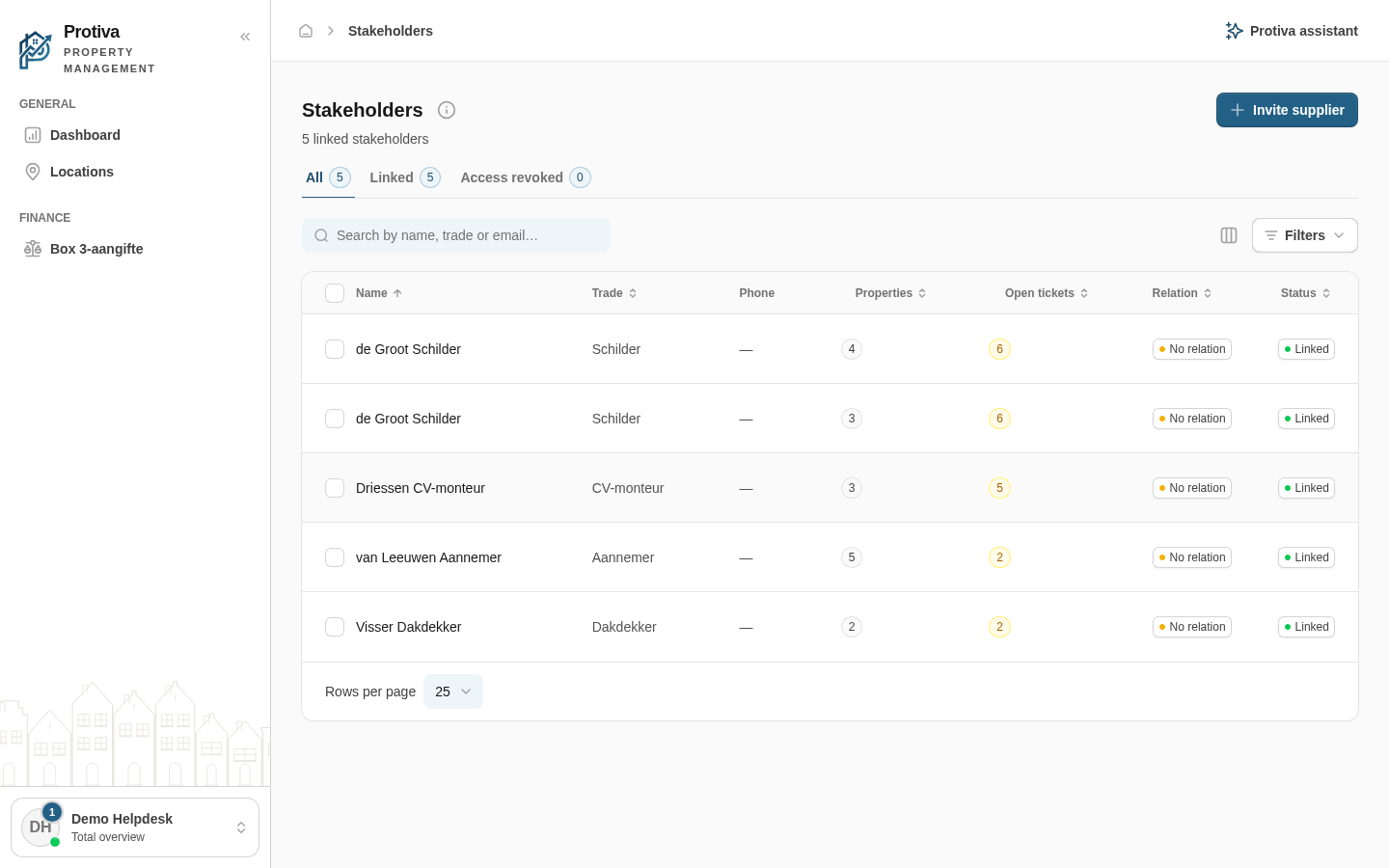
Task: Click the Invite supplier button
Action: [x=1287, y=110]
